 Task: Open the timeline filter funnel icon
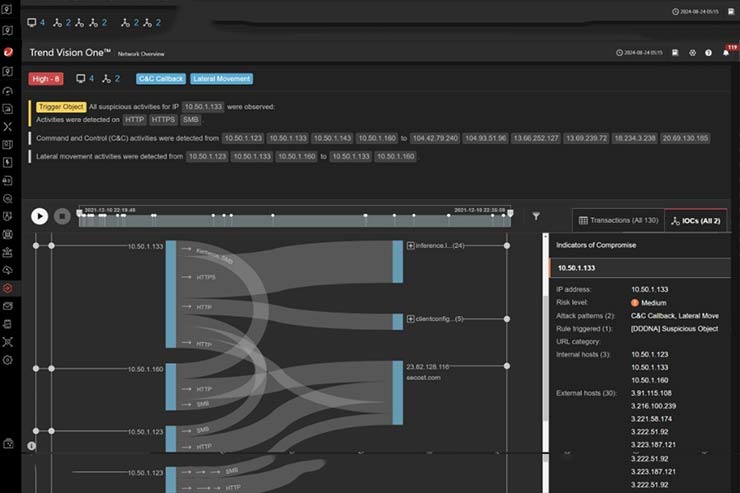pos(536,215)
